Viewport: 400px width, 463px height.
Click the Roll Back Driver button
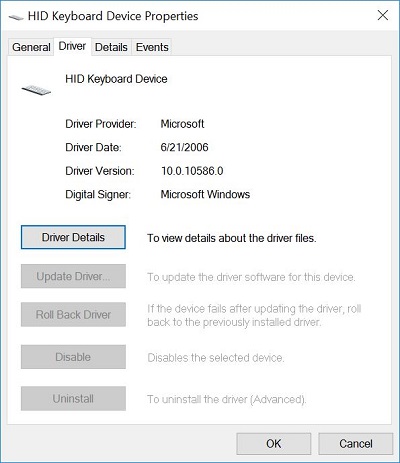point(73,314)
